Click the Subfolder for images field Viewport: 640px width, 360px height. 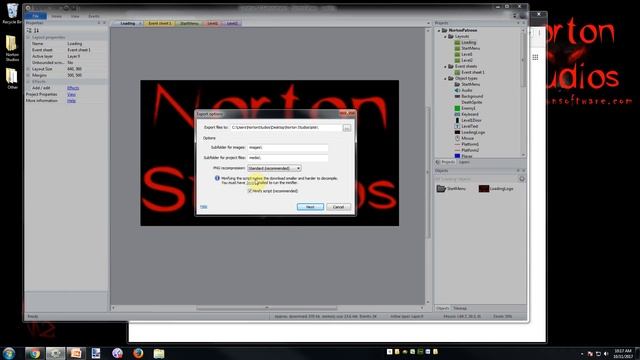click(x=288, y=147)
